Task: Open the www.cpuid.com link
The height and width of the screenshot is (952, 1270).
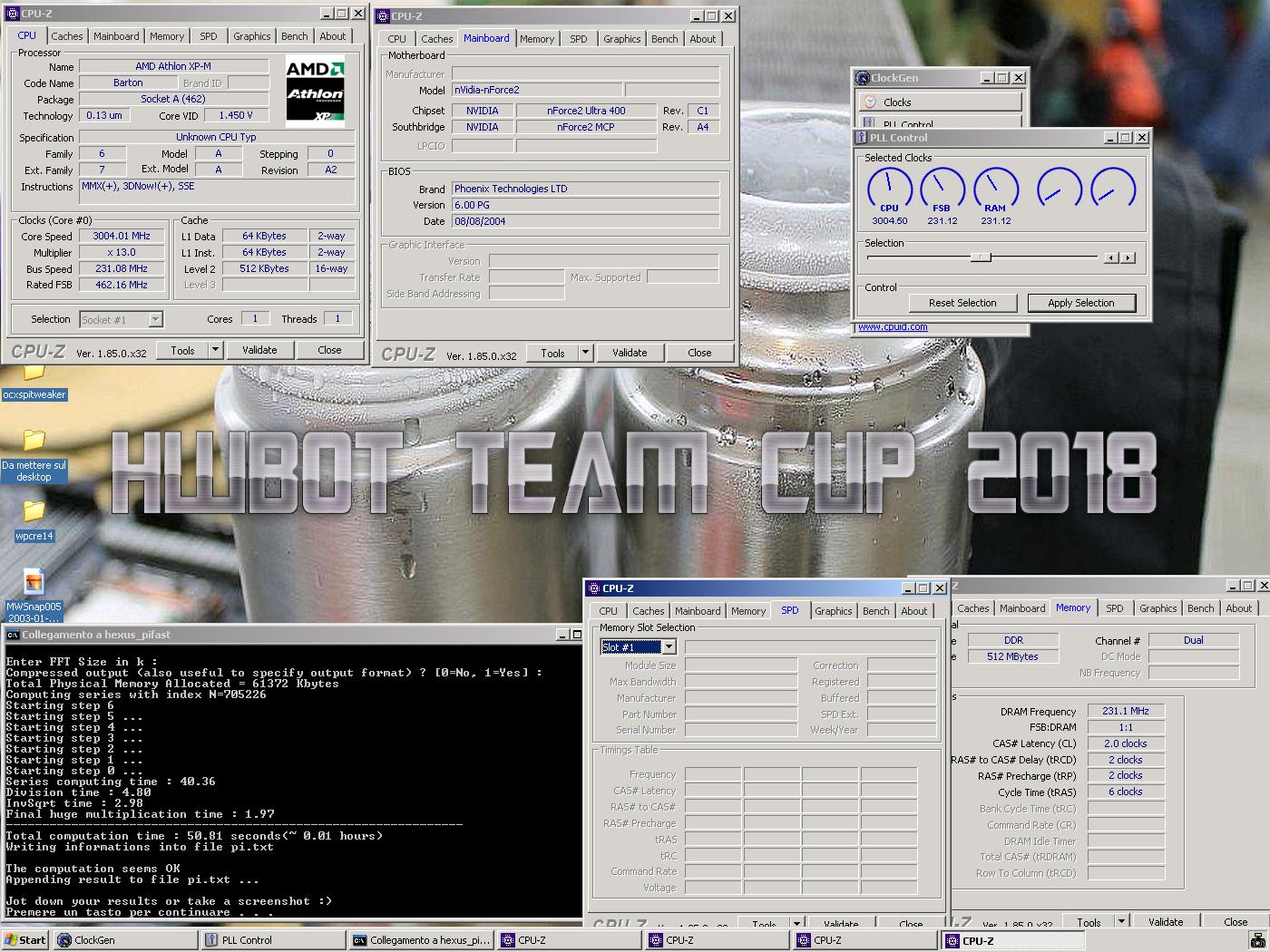Action: click(x=893, y=326)
